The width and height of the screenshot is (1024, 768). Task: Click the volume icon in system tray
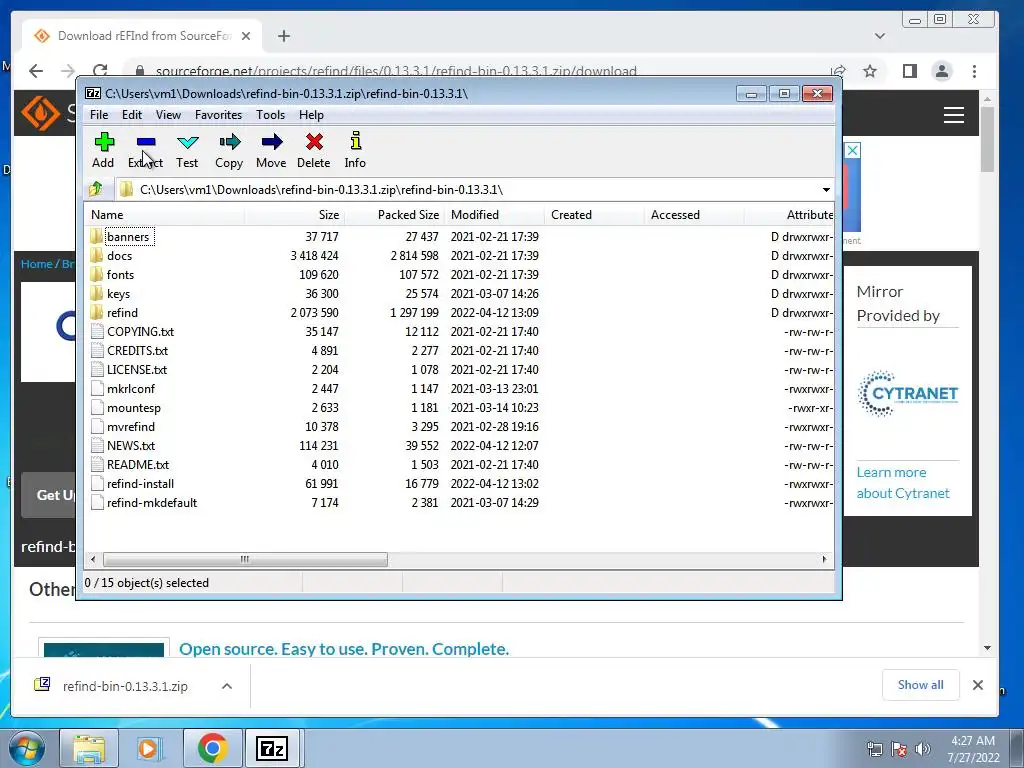pyautogui.click(x=923, y=749)
